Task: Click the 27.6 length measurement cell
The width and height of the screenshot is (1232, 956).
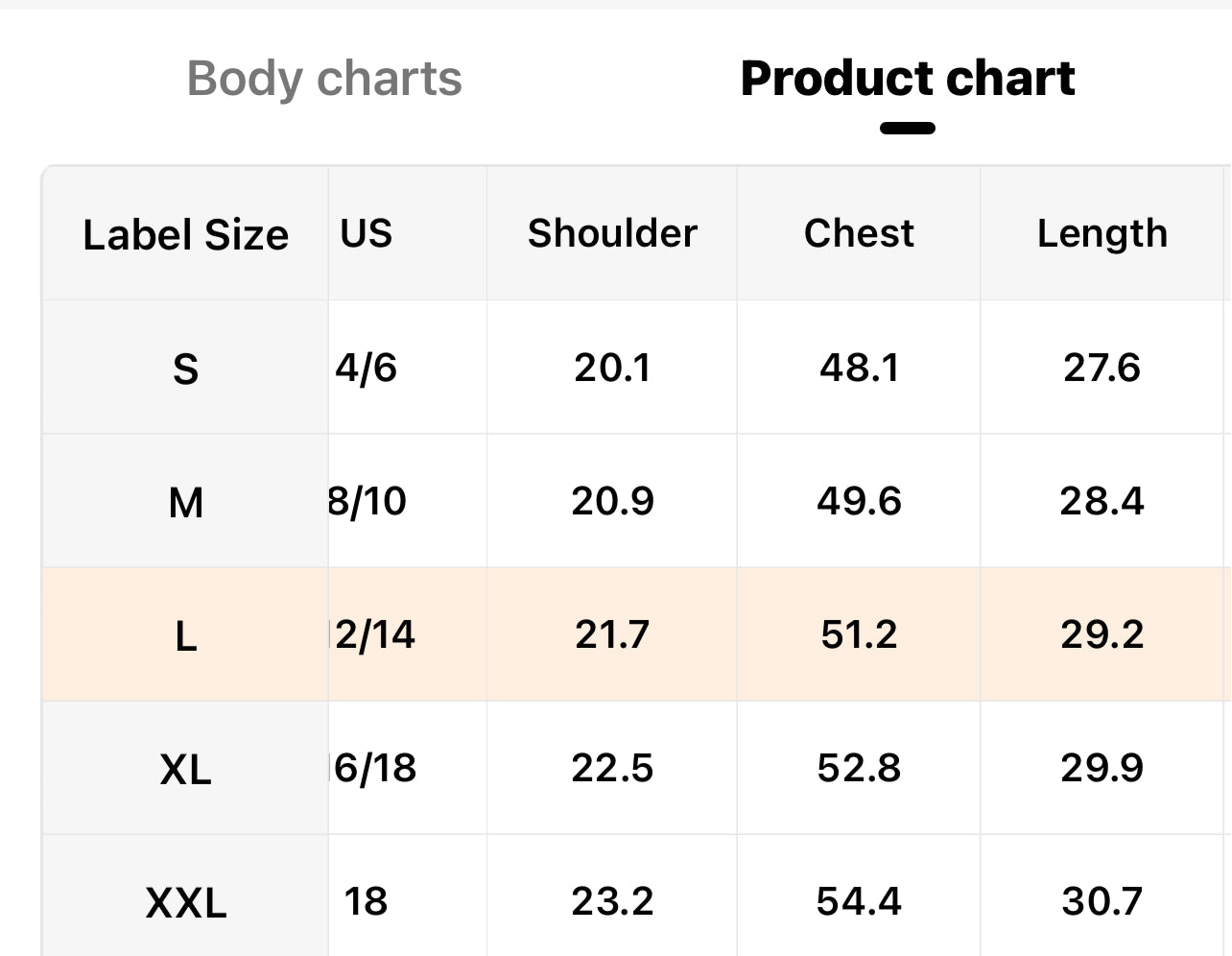Action: pyautogui.click(x=1102, y=369)
